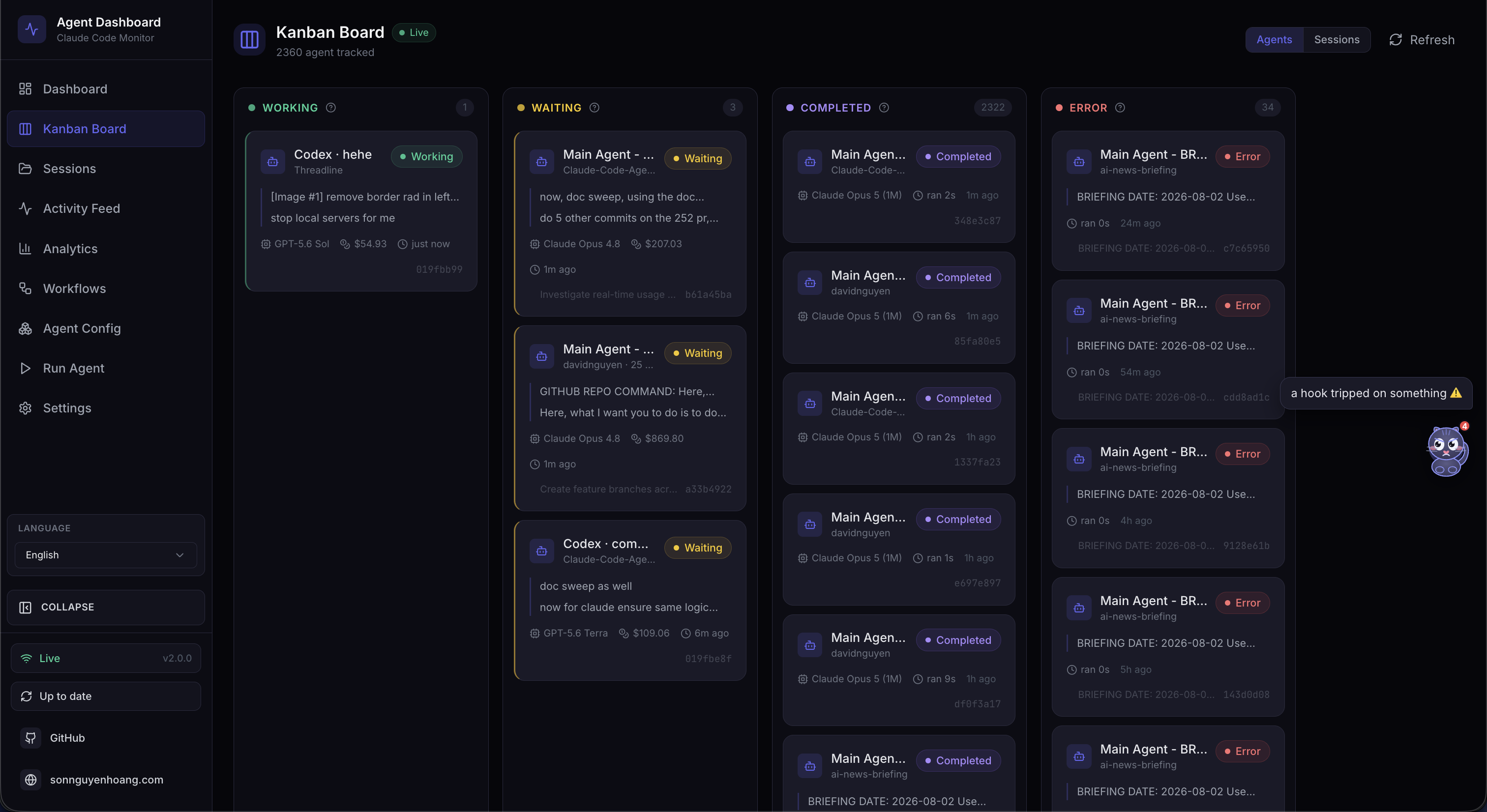Click the help icon beside WAITING column
1487x812 pixels.
click(x=595, y=108)
